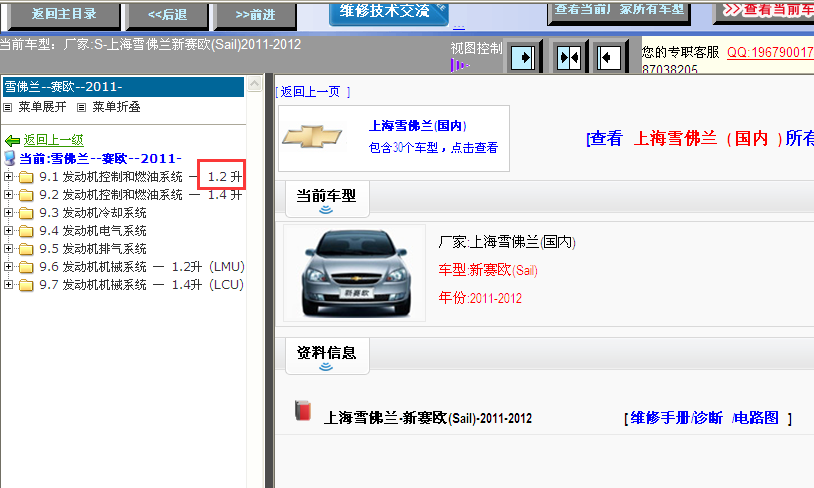Click folder icon of 9.4 发动机电气系统
The image size is (814, 488).
coord(26,232)
